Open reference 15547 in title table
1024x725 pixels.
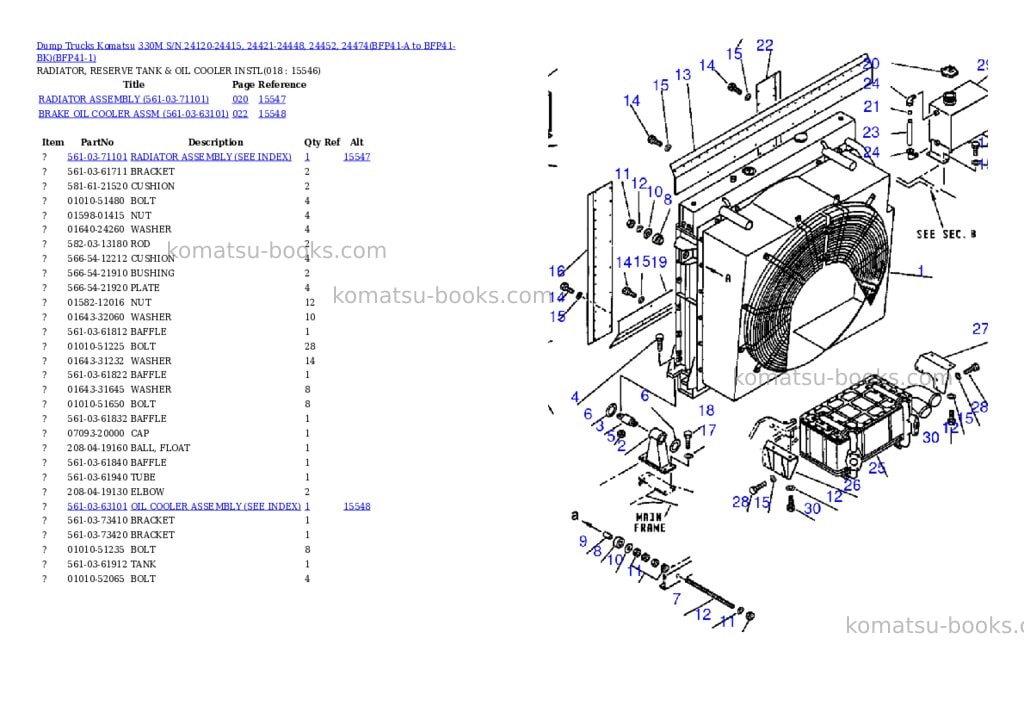(x=272, y=99)
